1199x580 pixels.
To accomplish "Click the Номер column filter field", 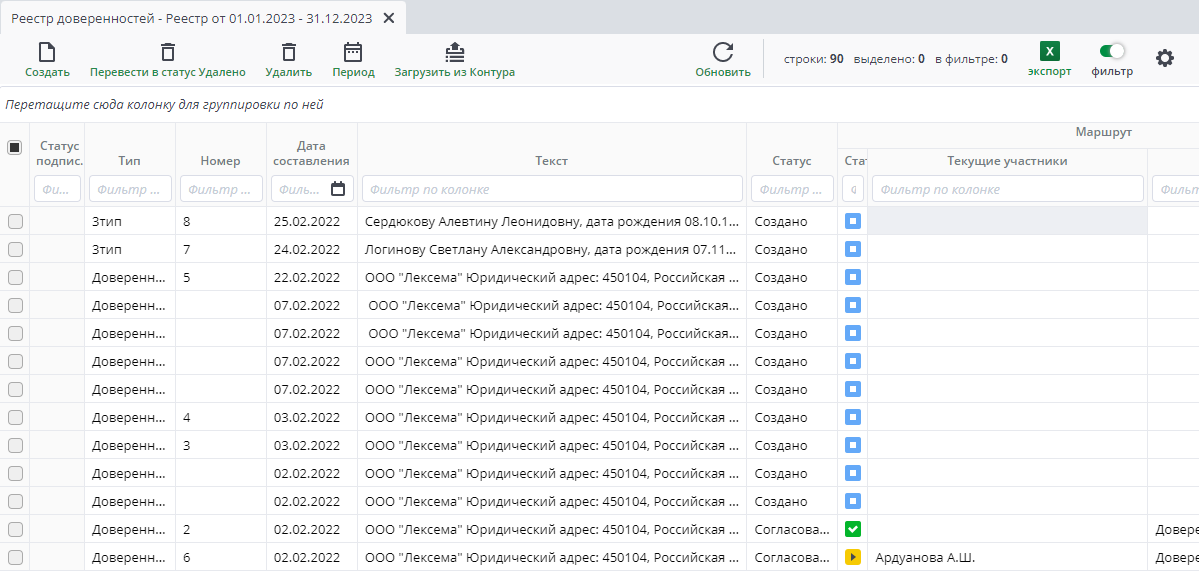I will coord(221,188).
